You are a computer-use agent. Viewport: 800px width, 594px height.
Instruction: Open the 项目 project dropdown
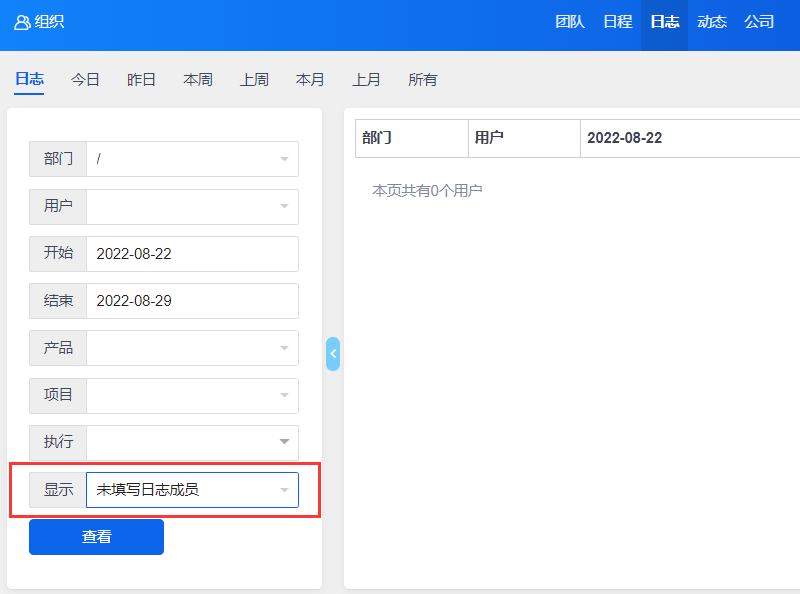[x=192, y=395]
